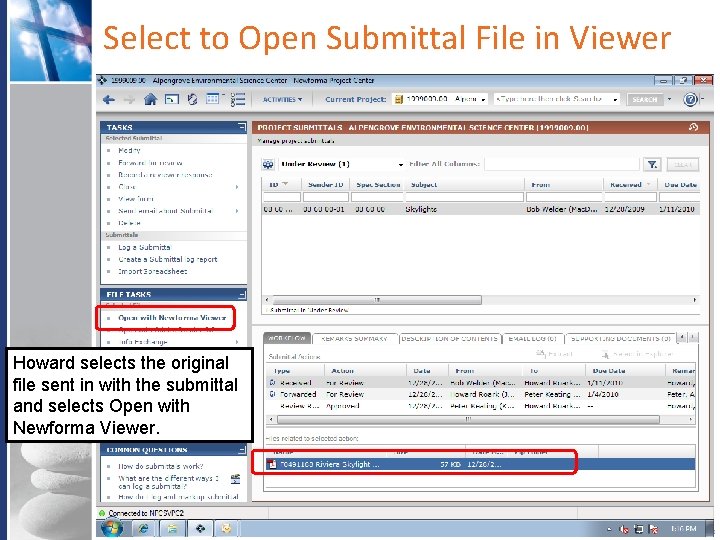Open Internet Explorer from taskbar
Image resolution: width=720 pixels, height=540 pixels.
click(144, 529)
